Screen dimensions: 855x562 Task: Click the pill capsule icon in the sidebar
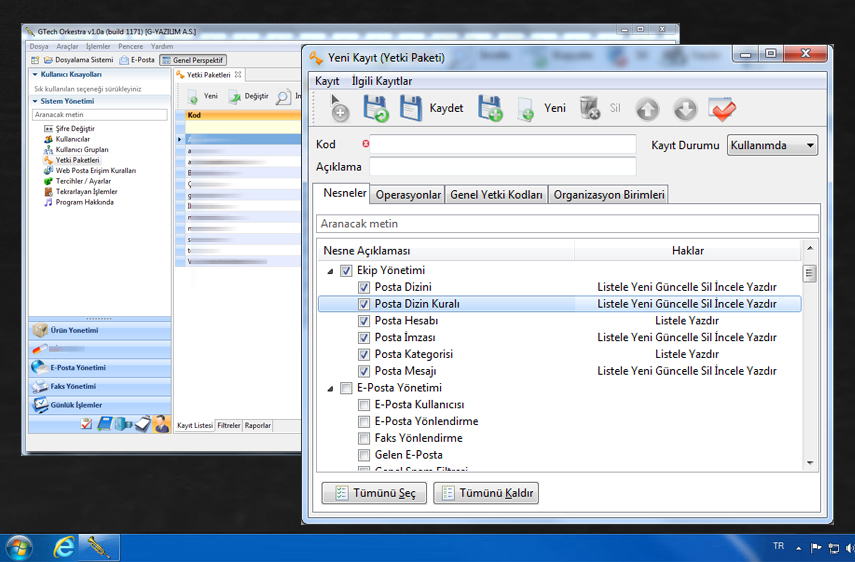pyautogui.click(x=40, y=349)
